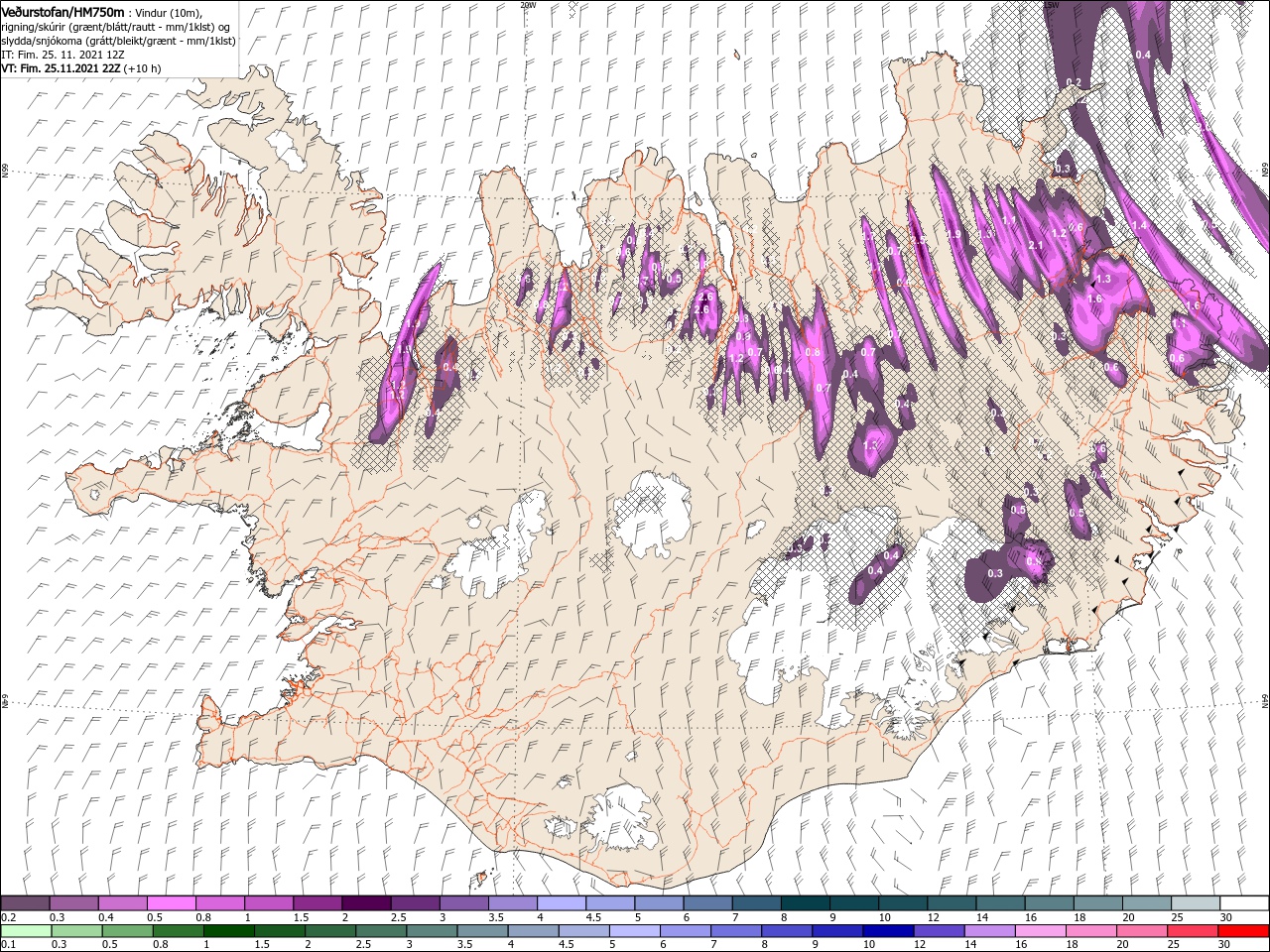Viewport: 1270px width, 952px height.
Task: Click the 15W longitude label at top edge
Action: pos(1051,5)
